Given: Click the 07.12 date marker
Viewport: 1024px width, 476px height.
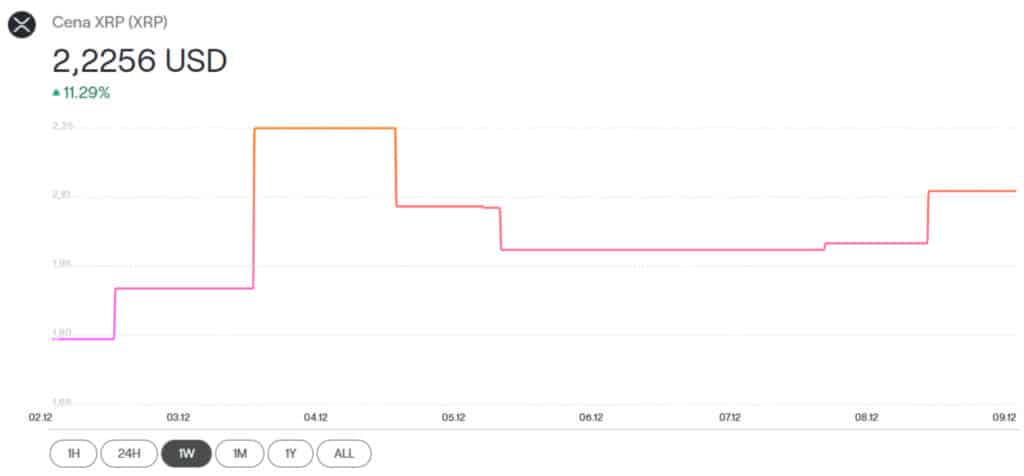Looking at the screenshot, I should pyautogui.click(x=729, y=418).
